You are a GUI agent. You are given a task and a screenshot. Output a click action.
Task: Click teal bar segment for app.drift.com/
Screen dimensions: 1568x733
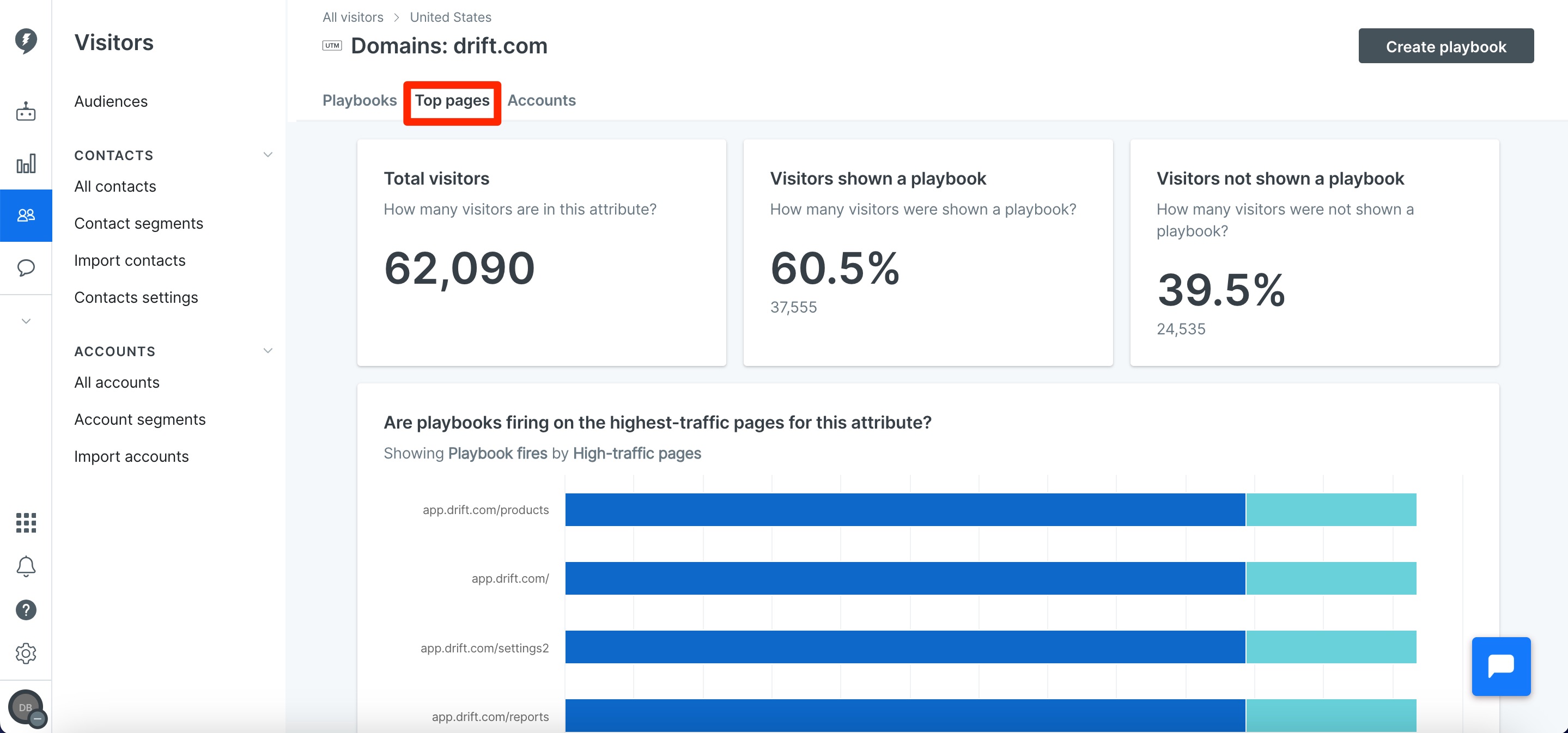coord(1330,578)
